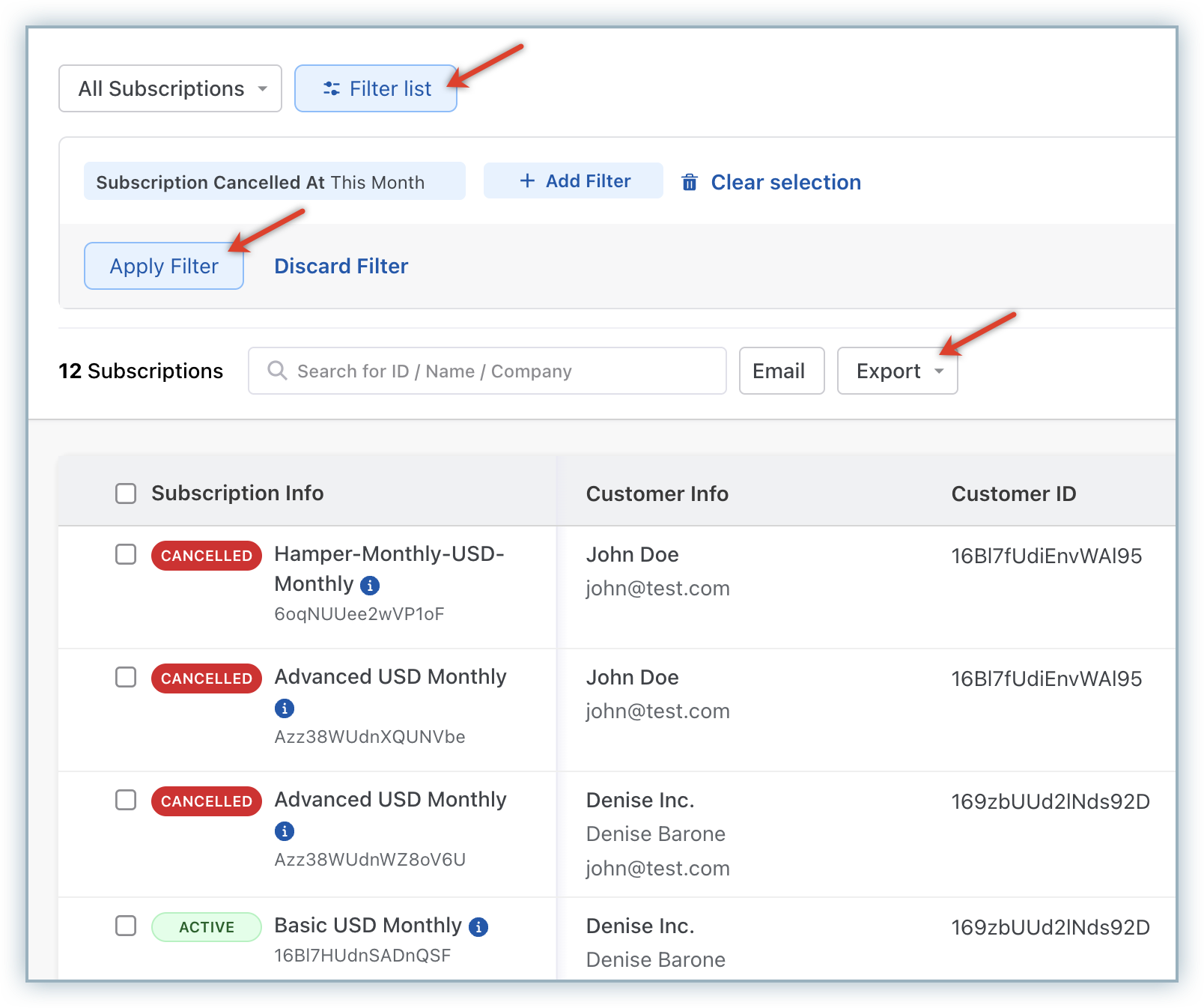The image size is (1204, 1008).
Task: Click the Customer ID column header
Action: tap(1013, 494)
